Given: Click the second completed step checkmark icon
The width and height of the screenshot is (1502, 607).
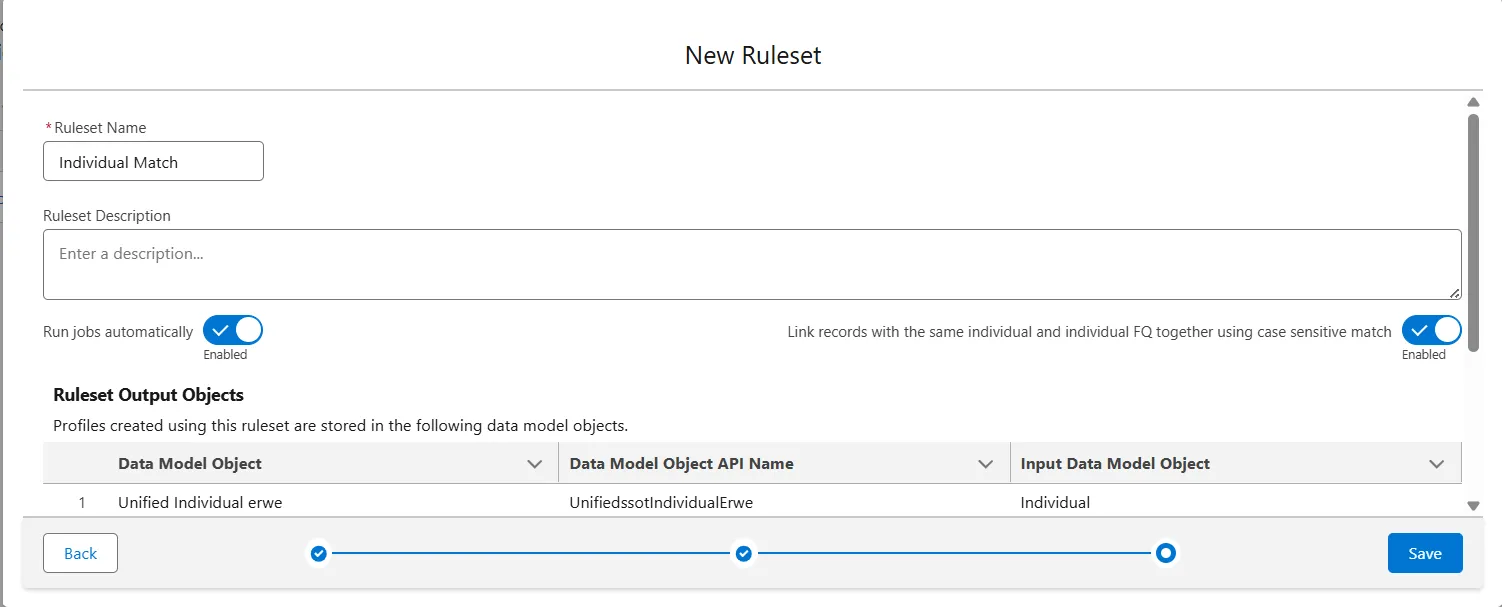Looking at the screenshot, I should [743, 553].
